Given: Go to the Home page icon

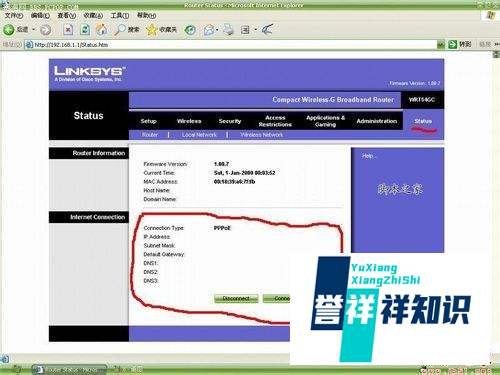Looking at the screenshot, I should coord(102,30).
